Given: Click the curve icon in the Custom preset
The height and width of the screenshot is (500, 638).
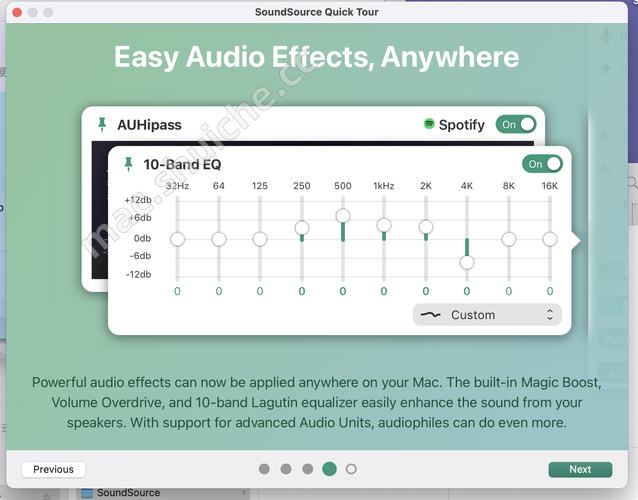Looking at the screenshot, I should click(430, 314).
